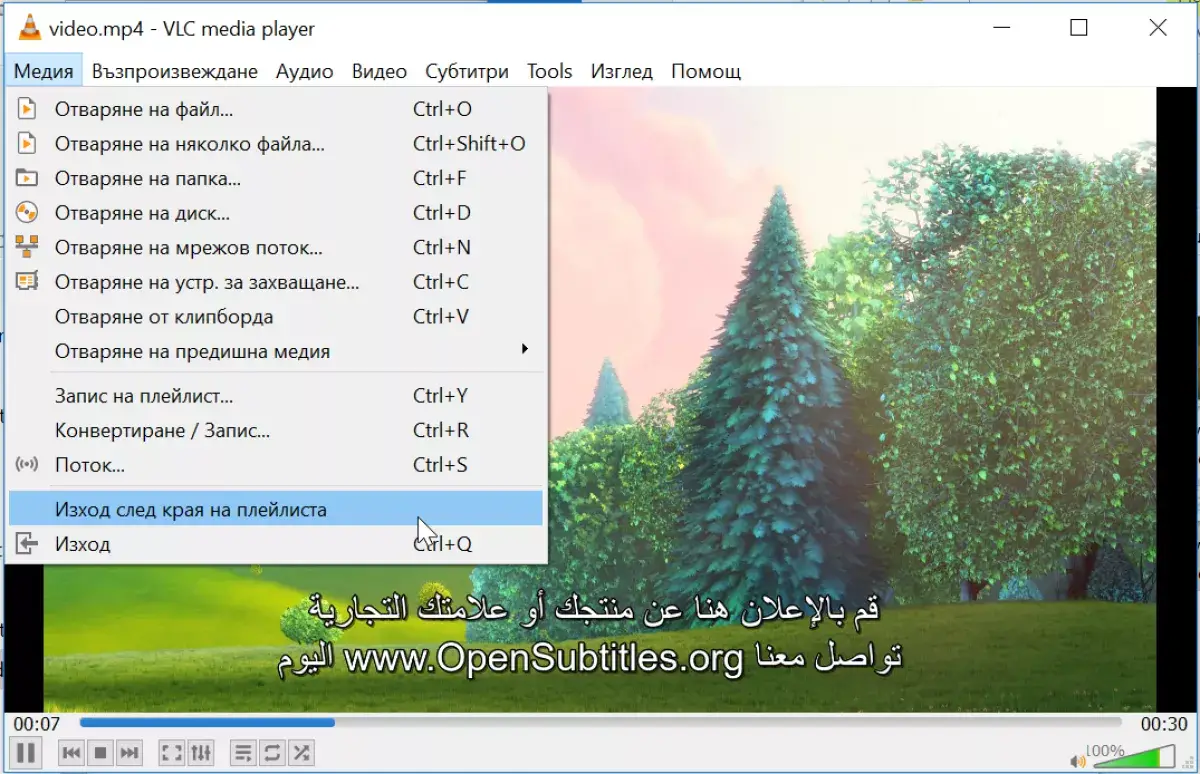1200x774 pixels.
Task: Click the Open File play icon
Action: pyautogui.click(x=27, y=109)
